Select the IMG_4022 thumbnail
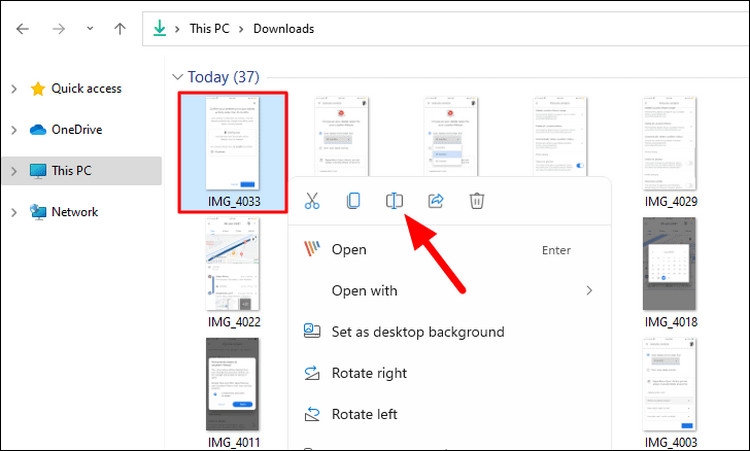Viewport: 750px width, 451px height. click(233, 264)
